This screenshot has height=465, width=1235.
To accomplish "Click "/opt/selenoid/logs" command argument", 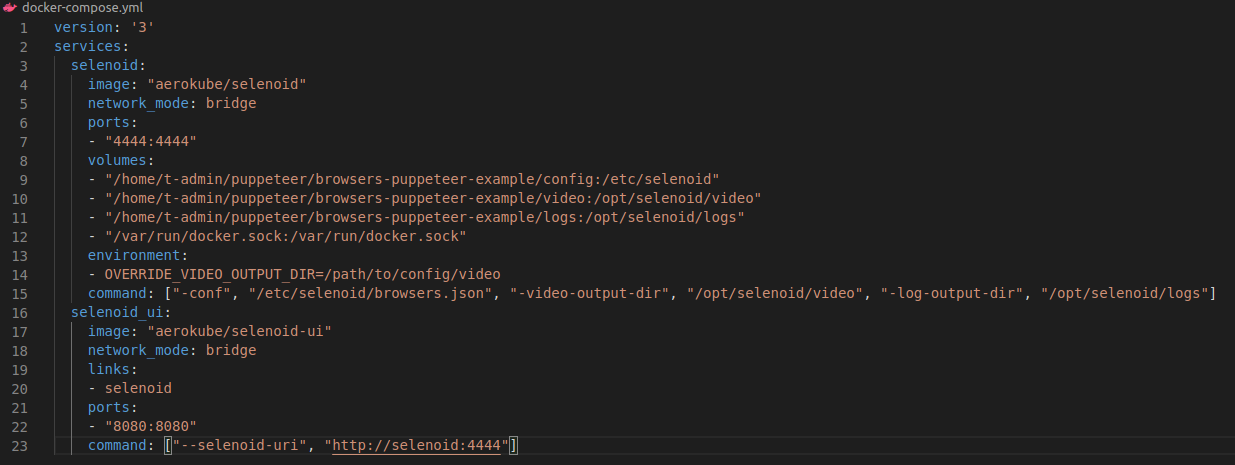I will pos(1123,292).
